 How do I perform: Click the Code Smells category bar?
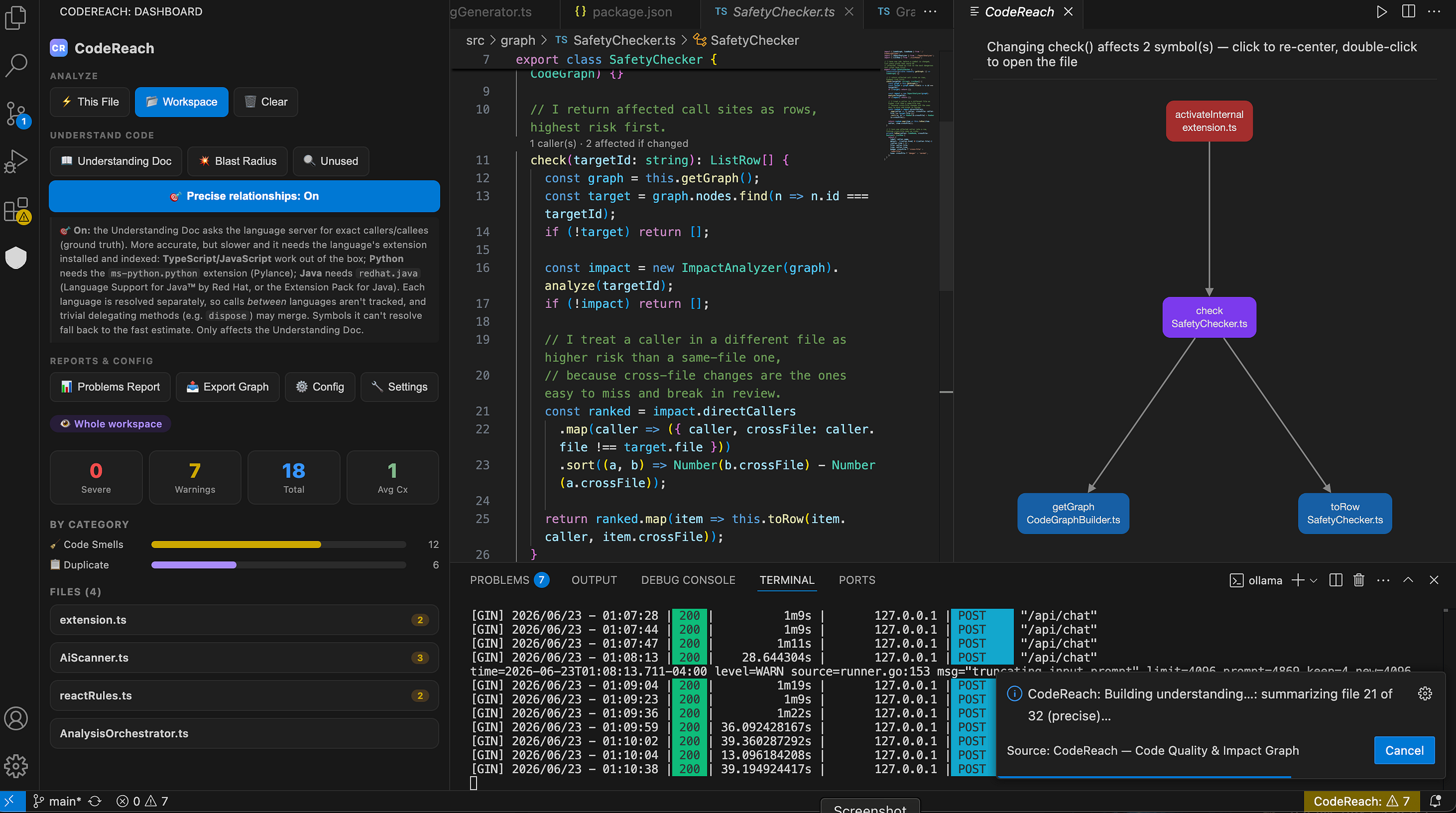pyautogui.click(x=279, y=545)
